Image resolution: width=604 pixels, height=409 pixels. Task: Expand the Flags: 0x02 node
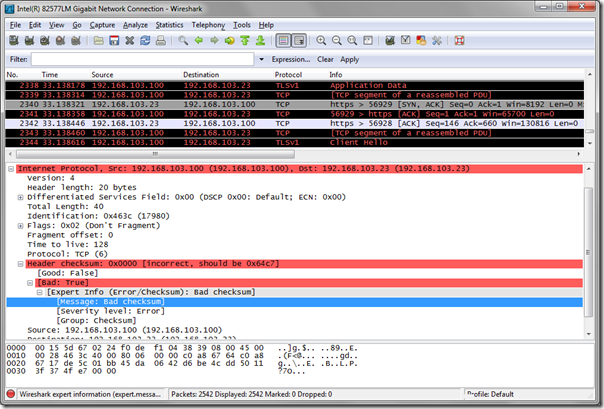tap(20, 226)
